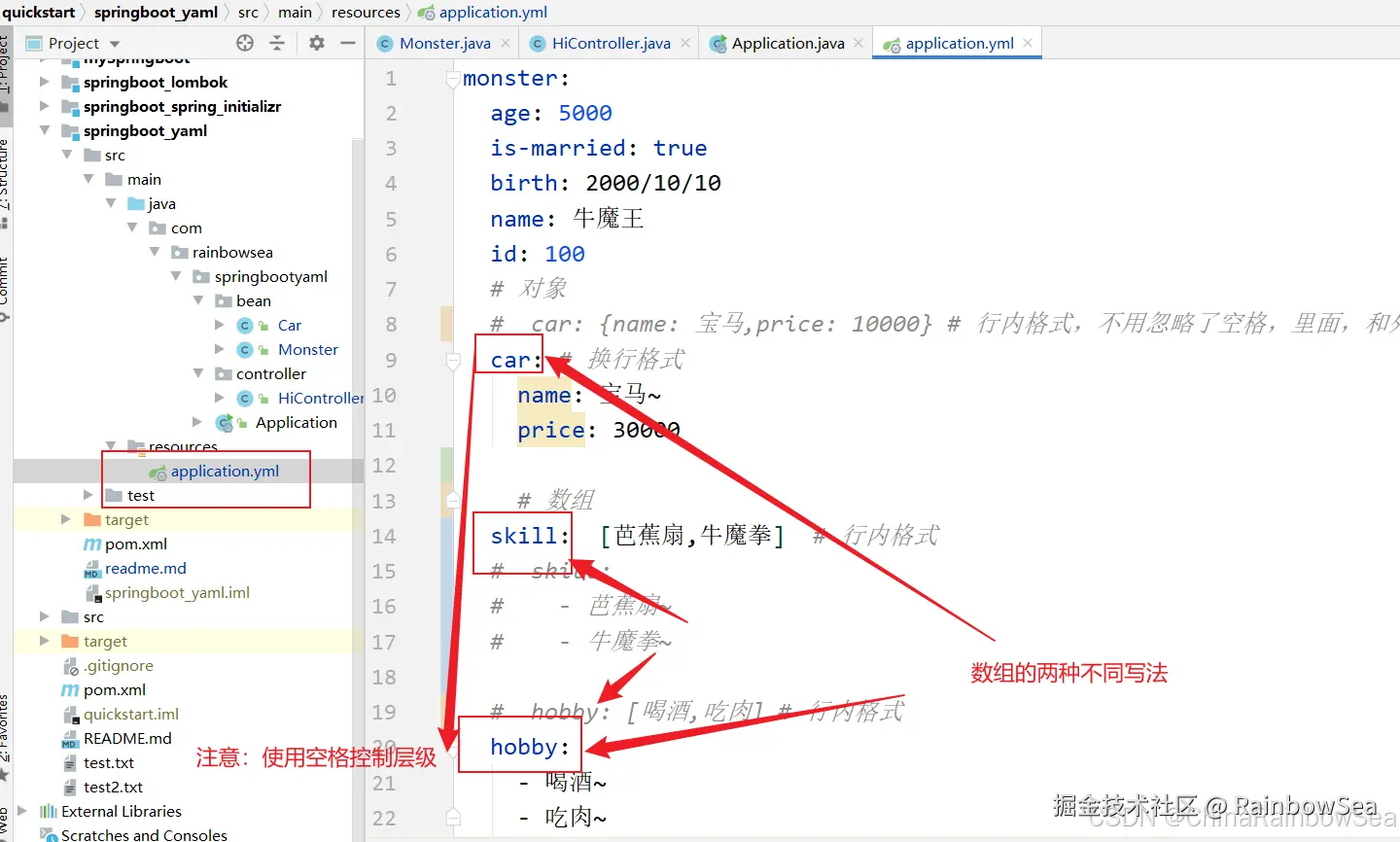Click the 'is-married: true' line
1400x842 pixels.
(599, 148)
